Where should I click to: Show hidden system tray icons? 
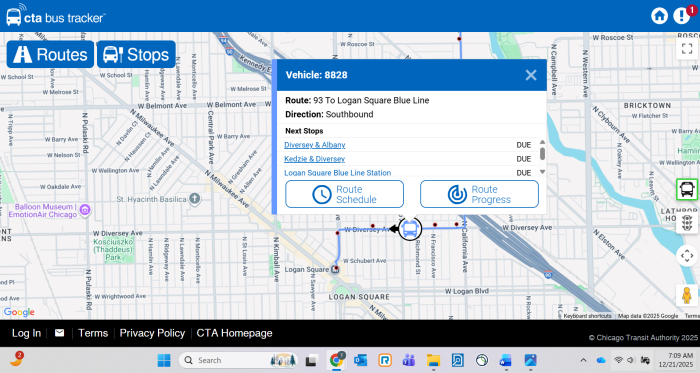[x=583, y=360]
